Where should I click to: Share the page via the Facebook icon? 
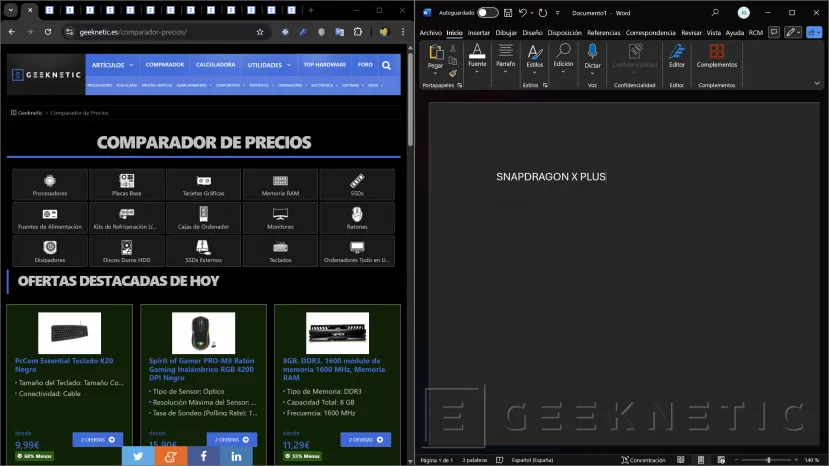[x=204, y=456]
